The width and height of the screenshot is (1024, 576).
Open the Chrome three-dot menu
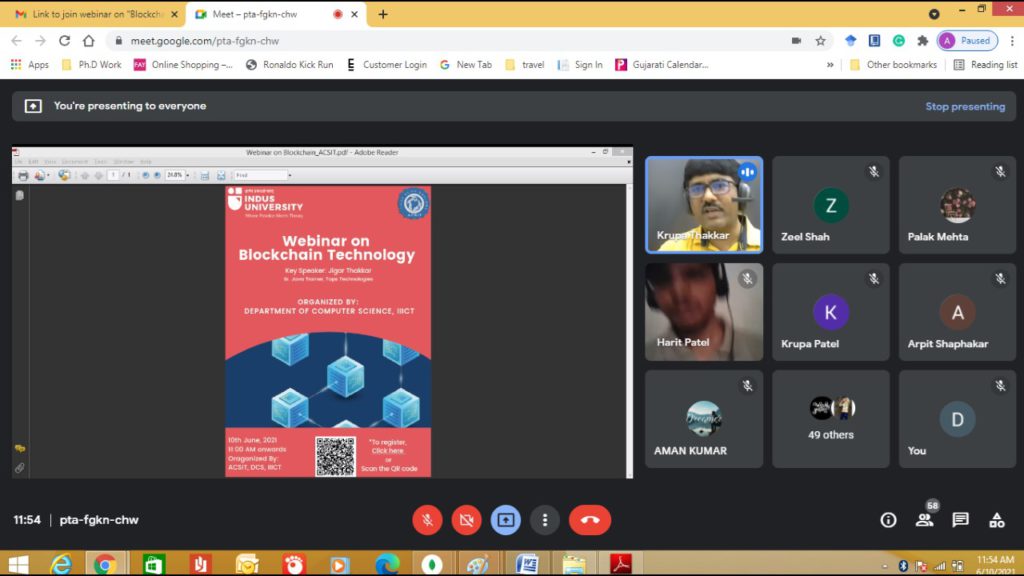click(x=1011, y=41)
